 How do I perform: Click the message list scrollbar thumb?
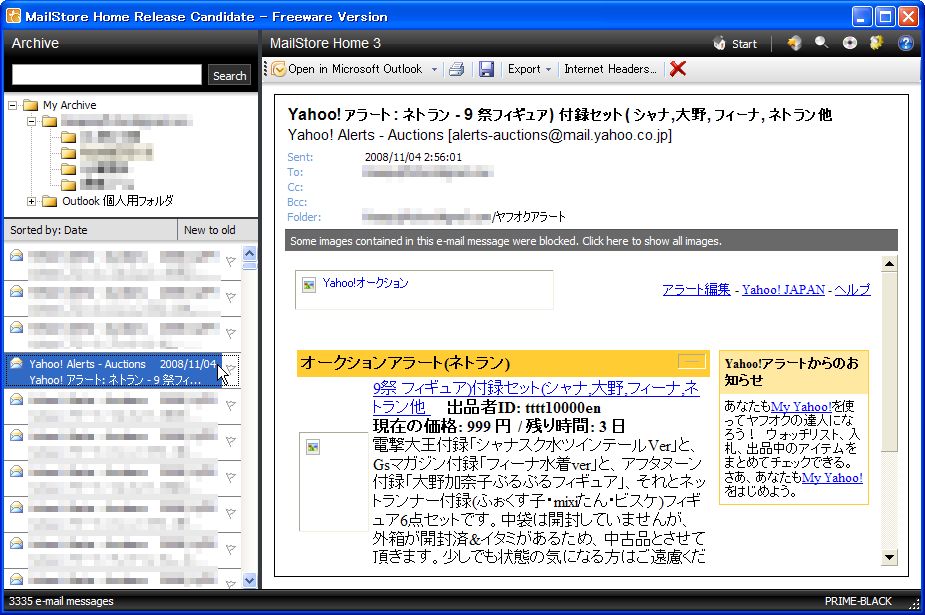click(250, 266)
